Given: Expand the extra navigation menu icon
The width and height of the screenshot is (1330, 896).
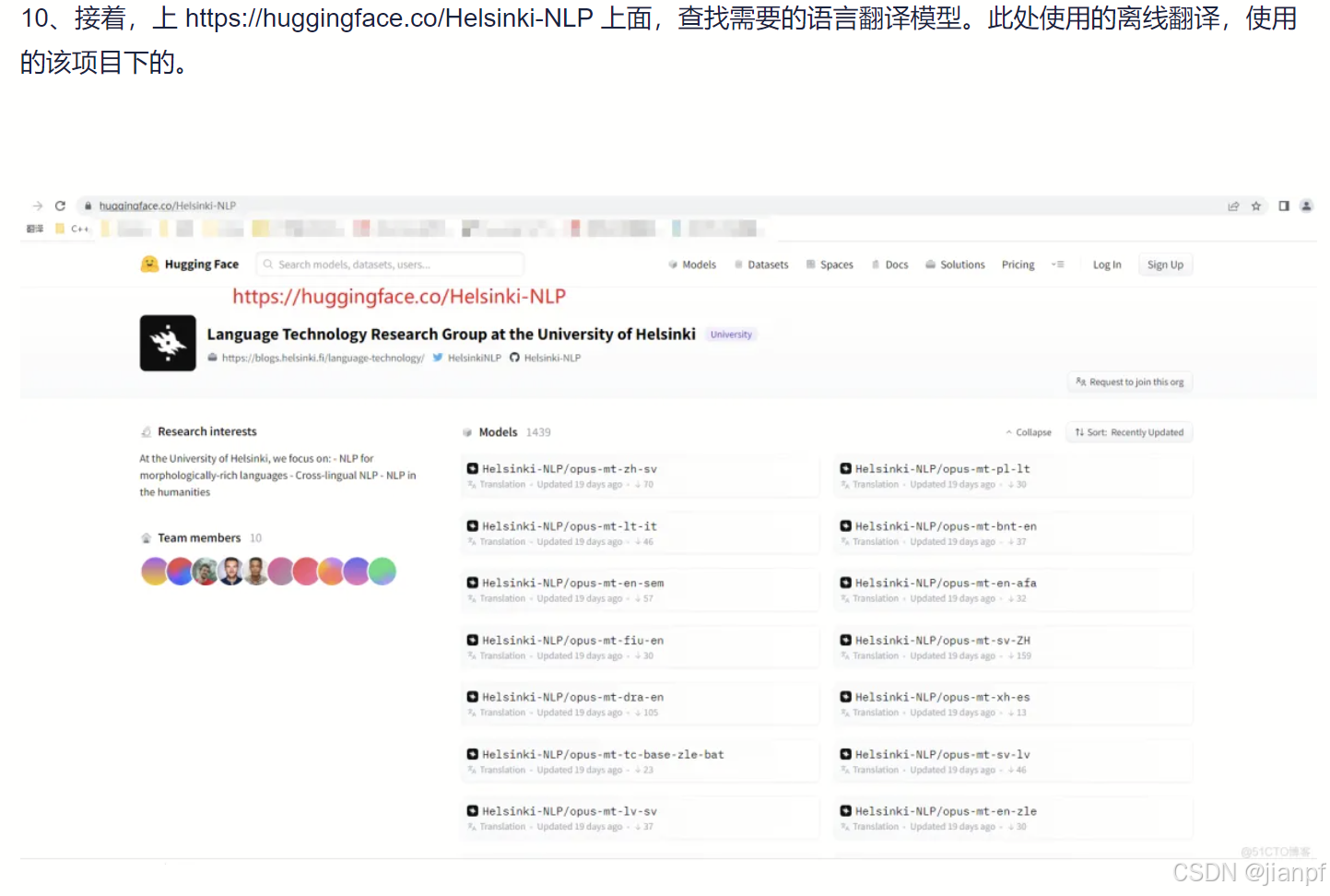Looking at the screenshot, I should [x=1058, y=265].
